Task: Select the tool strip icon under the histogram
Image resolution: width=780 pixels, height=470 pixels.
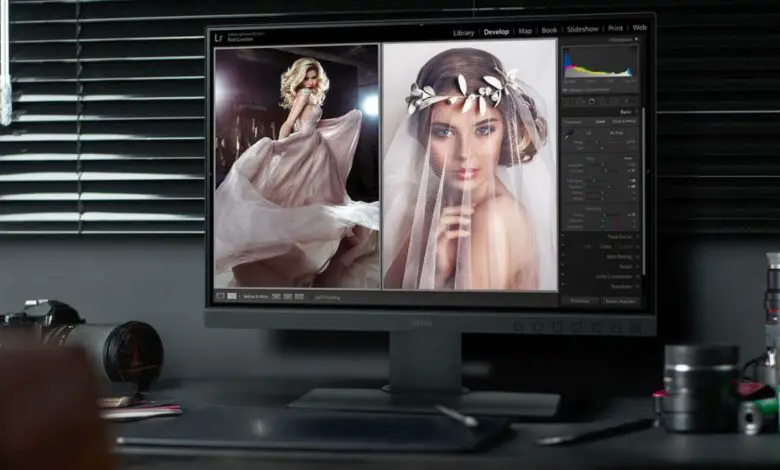Action: [x=590, y=100]
